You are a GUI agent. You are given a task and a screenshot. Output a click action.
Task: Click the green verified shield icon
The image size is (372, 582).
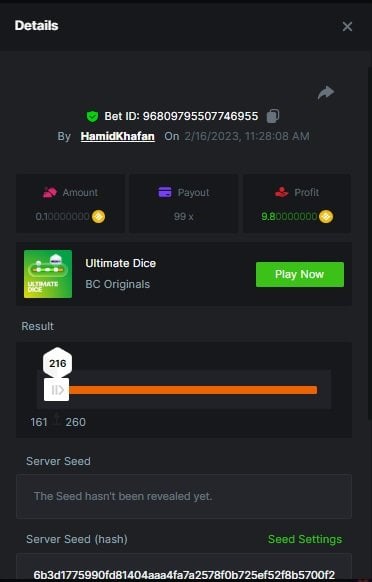tap(92, 117)
